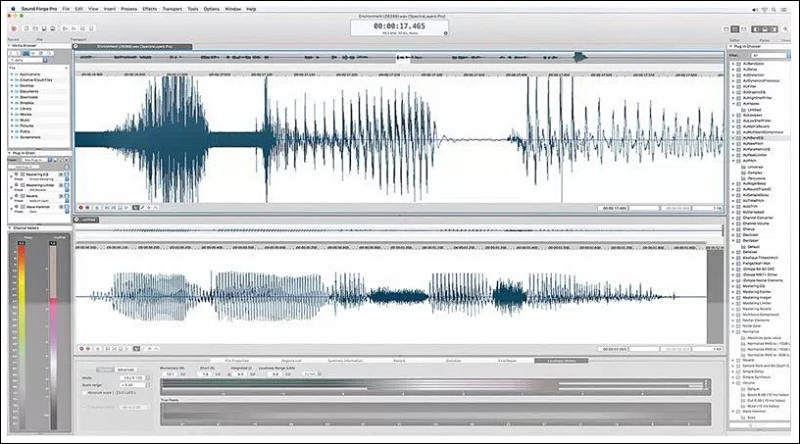Open the File menu

point(66,9)
